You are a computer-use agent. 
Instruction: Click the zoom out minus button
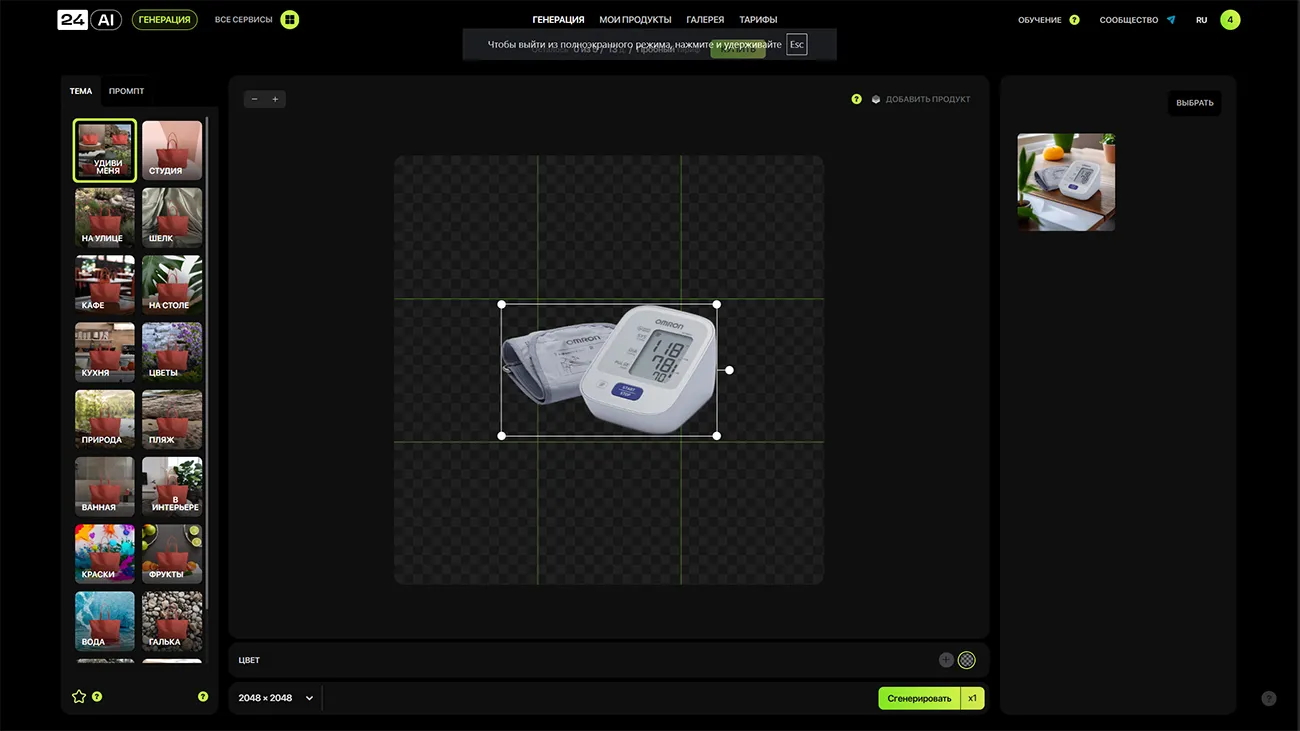coord(254,99)
